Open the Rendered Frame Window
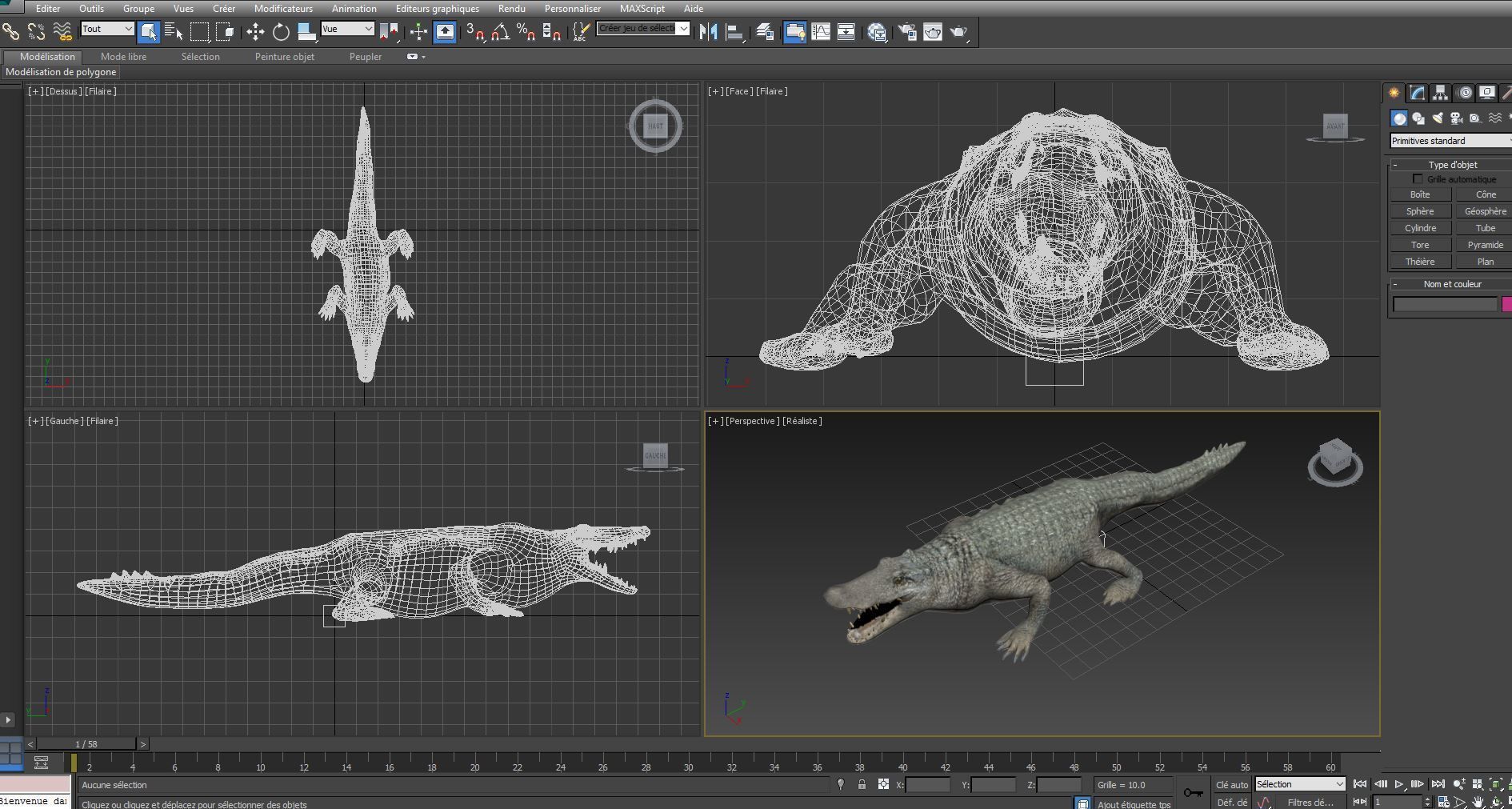Screen dimensions: 1512x809 [933, 32]
